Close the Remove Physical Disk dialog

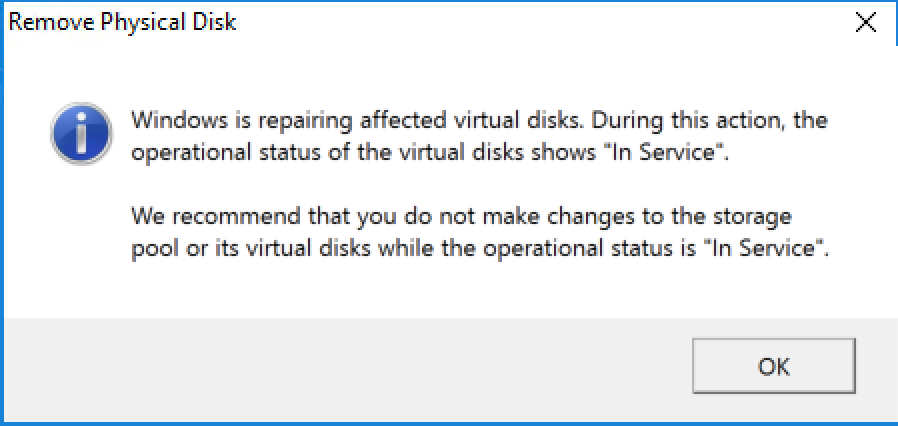click(867, 24)
